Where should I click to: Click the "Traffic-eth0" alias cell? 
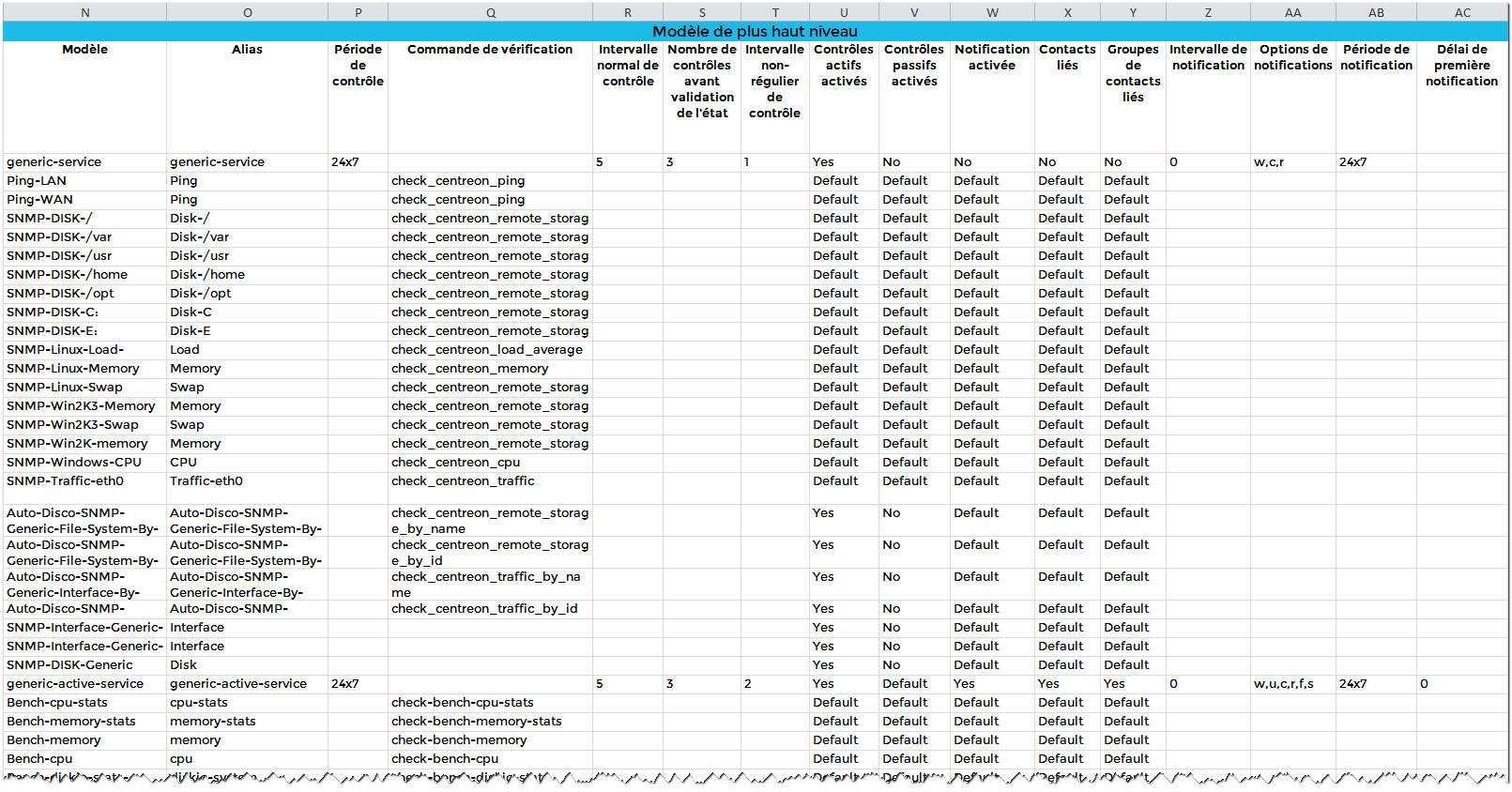pos(206,481)
